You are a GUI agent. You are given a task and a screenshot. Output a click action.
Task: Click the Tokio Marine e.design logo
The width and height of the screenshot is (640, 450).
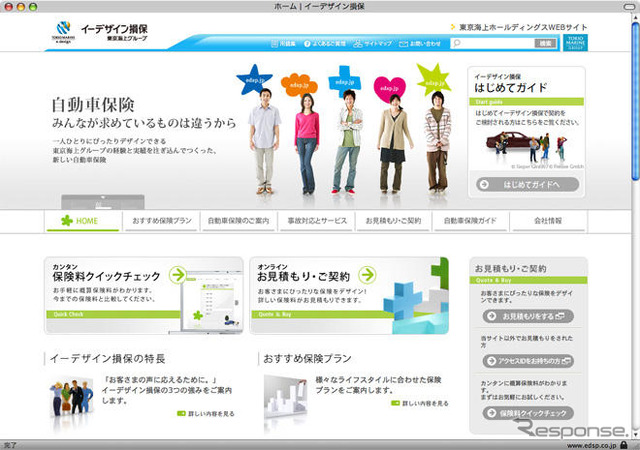(63, 32)
